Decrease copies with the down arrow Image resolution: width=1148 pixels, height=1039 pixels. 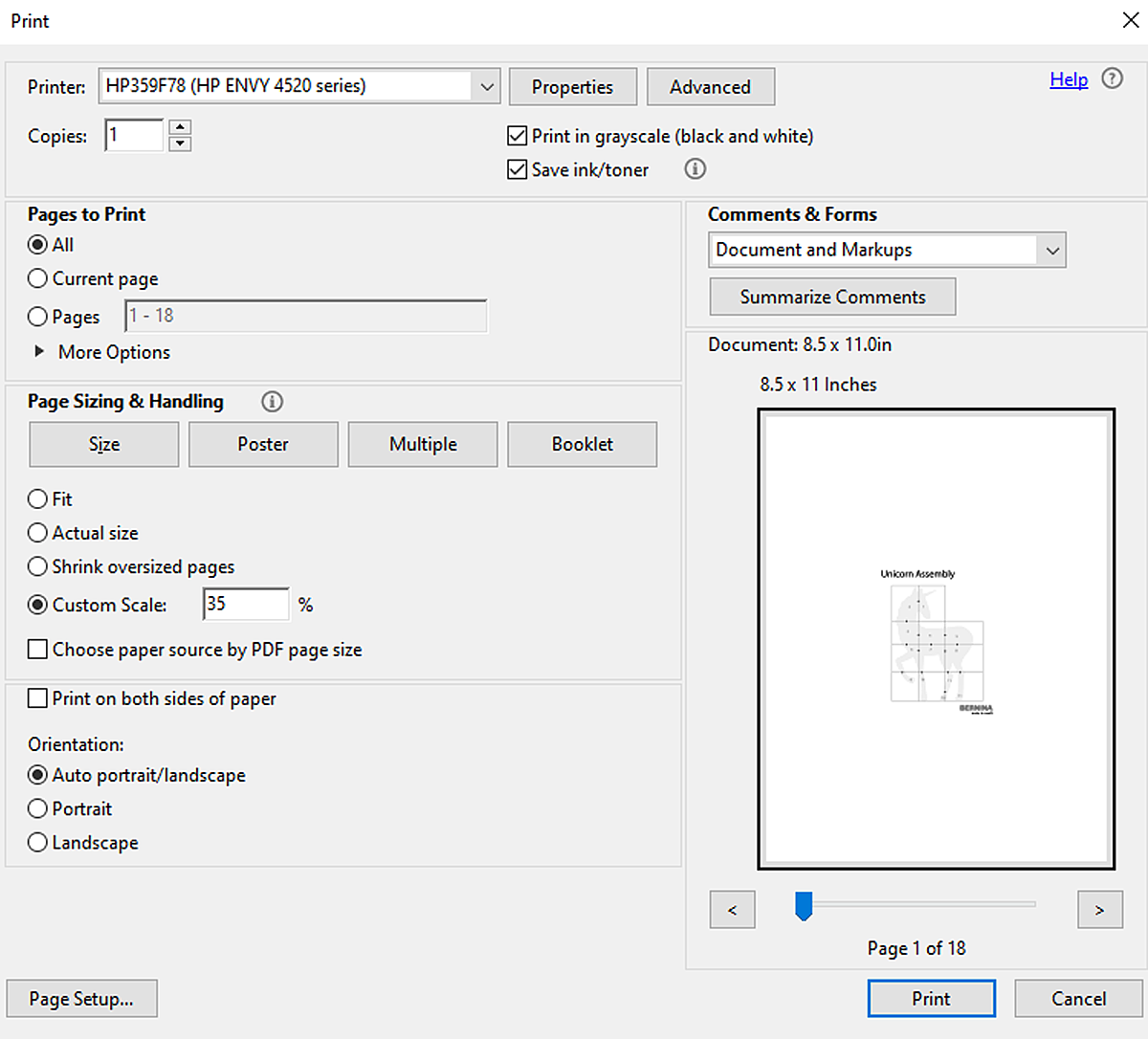pos(180,144)
